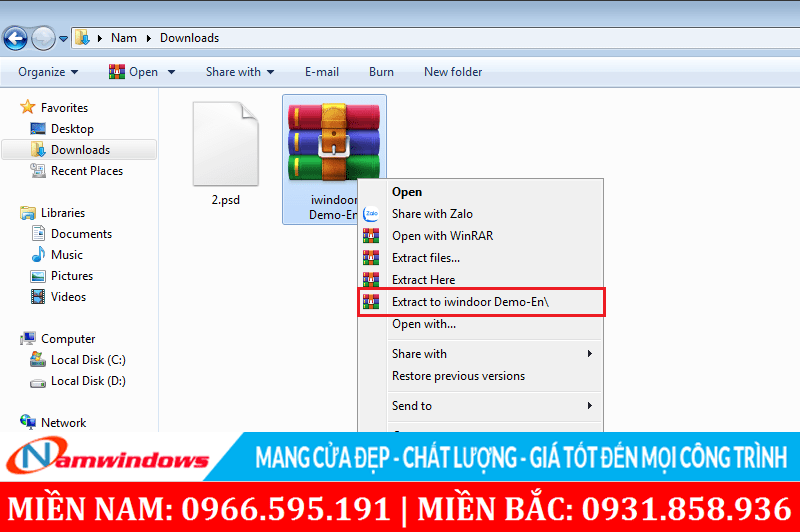The width and height of the screenshot is (800, 532).
Task: Click the Forward navigation arrow button
Action: coord(43,38)
